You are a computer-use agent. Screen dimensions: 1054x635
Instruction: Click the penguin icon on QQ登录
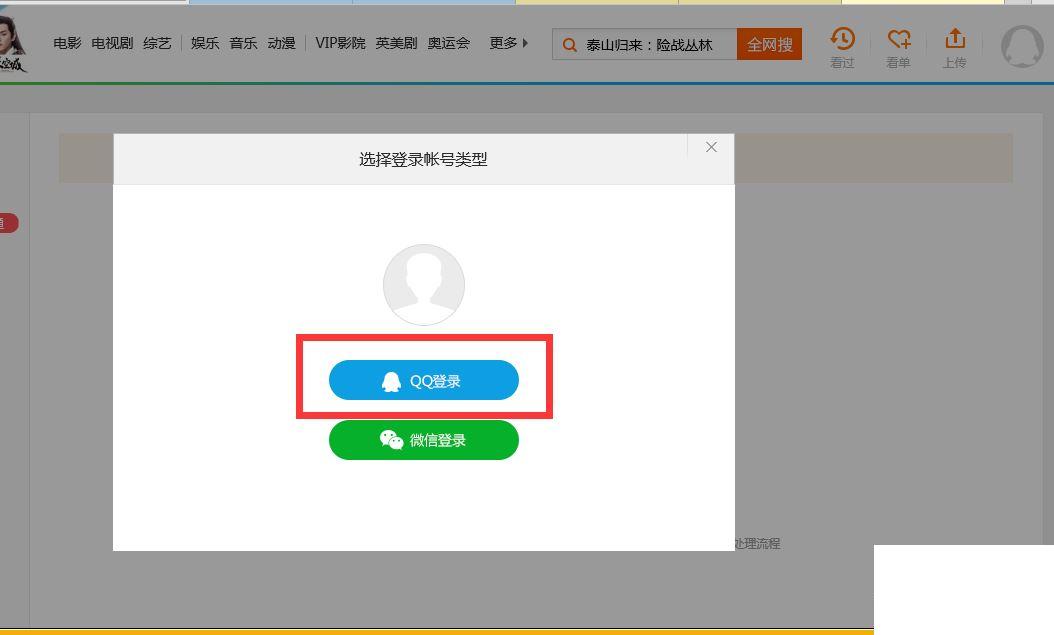(x=391, y=382)
